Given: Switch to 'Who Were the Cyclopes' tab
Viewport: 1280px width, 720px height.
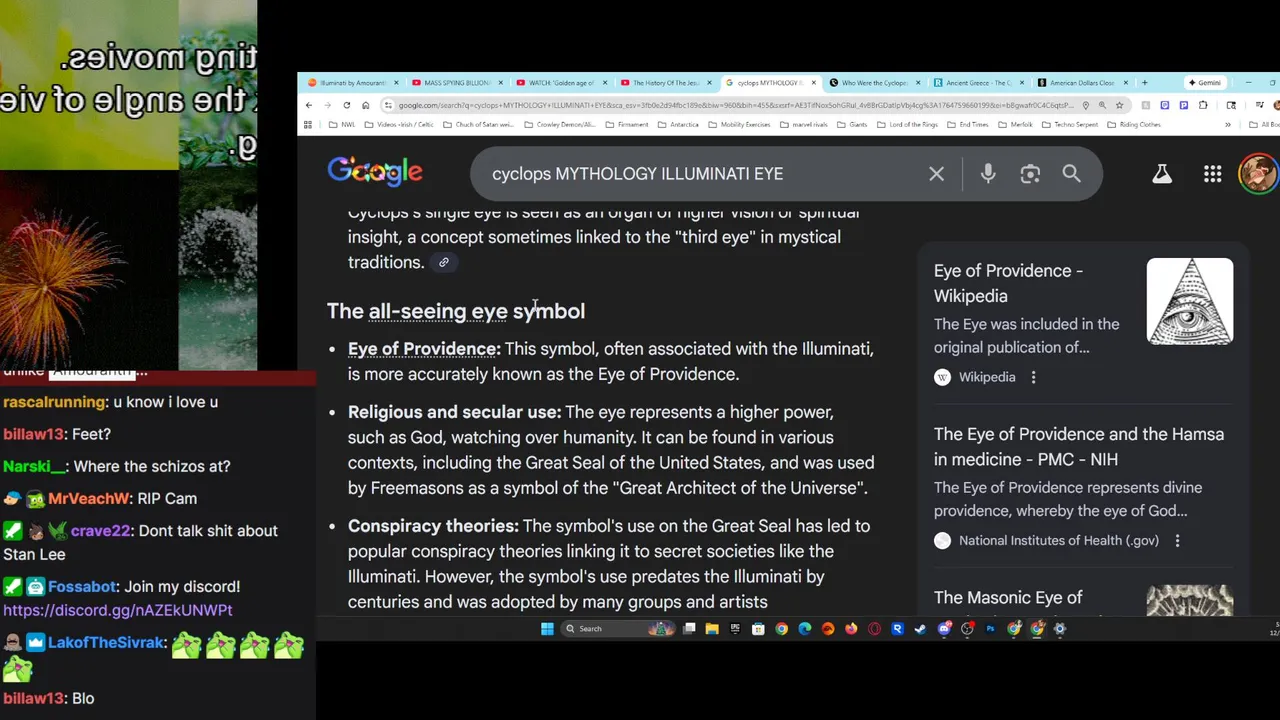Looking at the screenshot, I should 873,83.
